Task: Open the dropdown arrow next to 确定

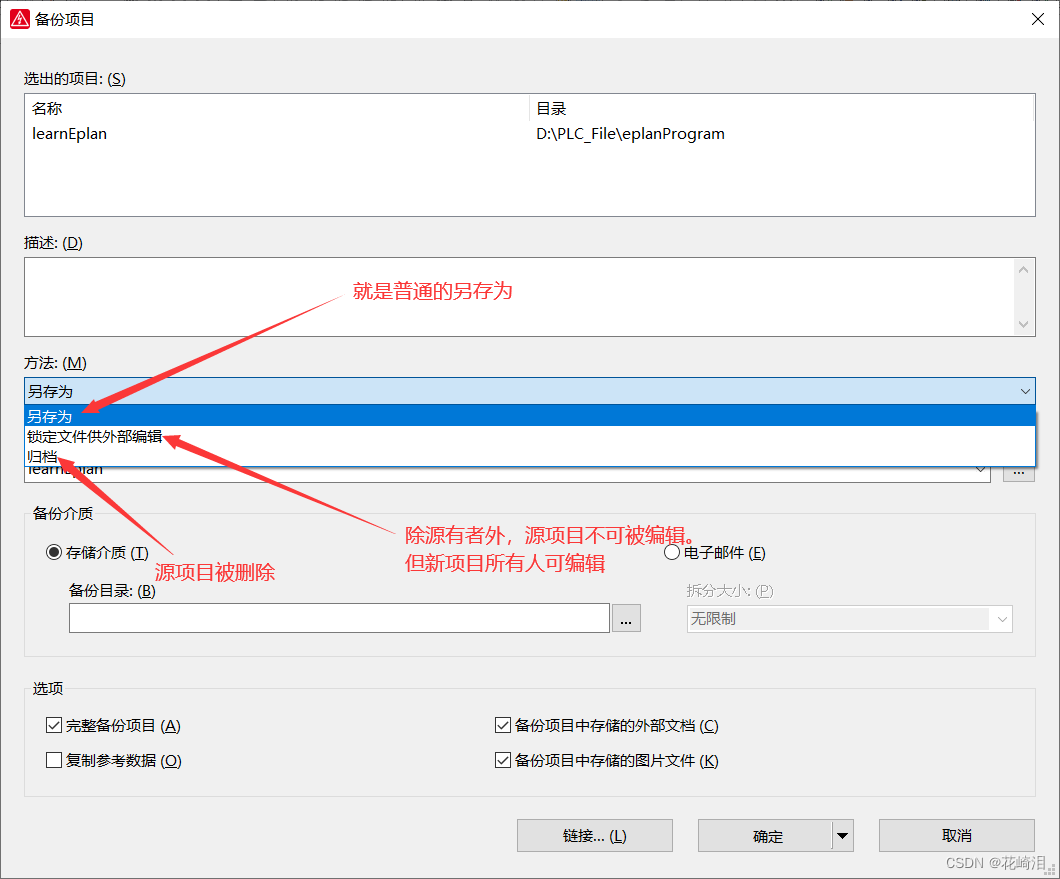Action: tap(843, 836)
